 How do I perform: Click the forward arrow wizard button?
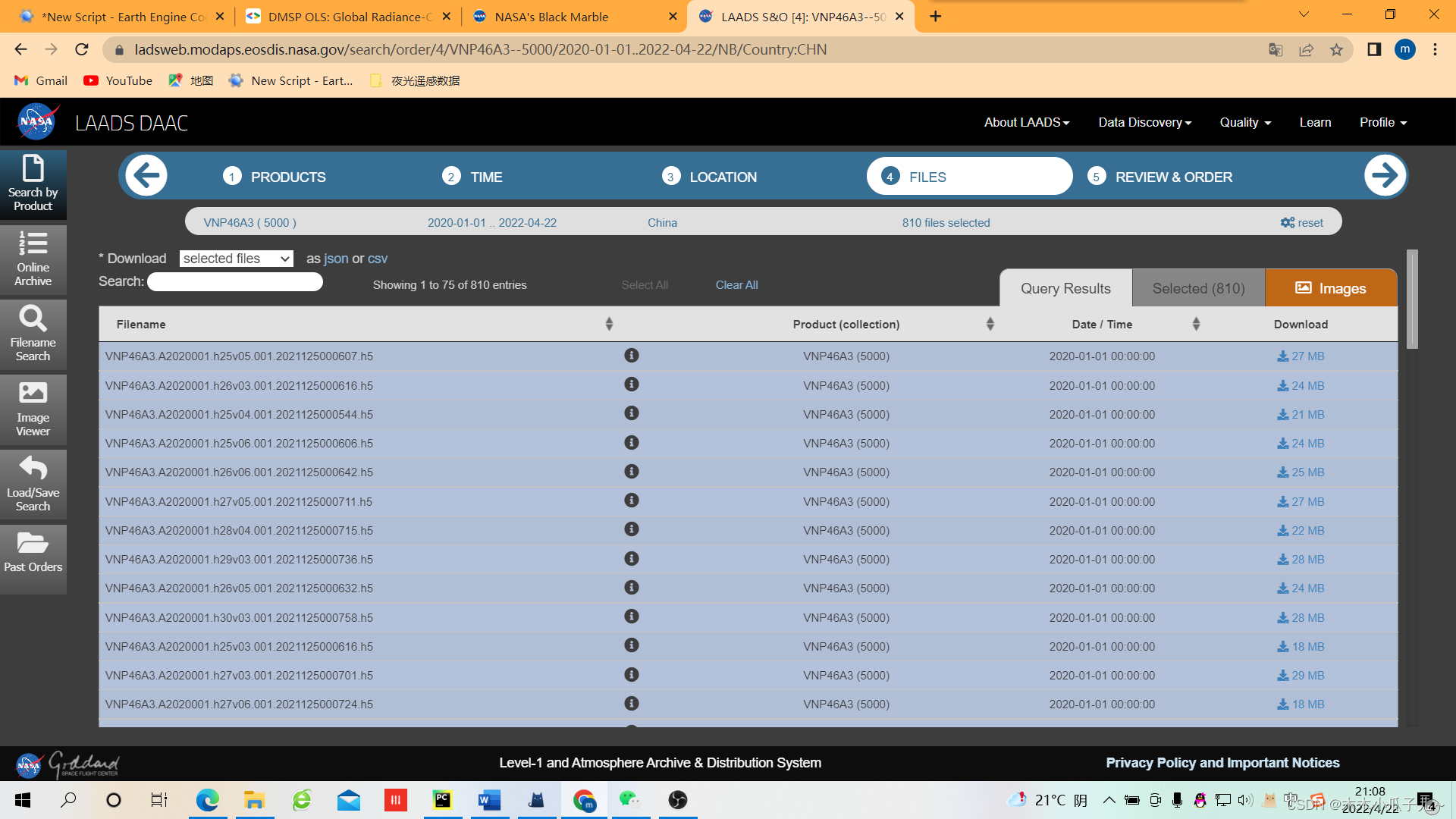(x=1385, y=176)
